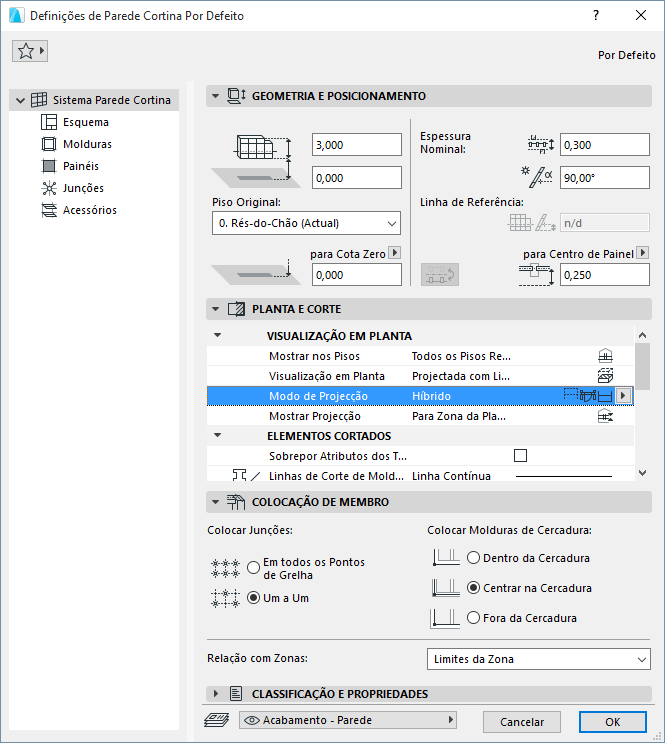
Task: Click the base offset field below height
Action: tap(356, 178)
